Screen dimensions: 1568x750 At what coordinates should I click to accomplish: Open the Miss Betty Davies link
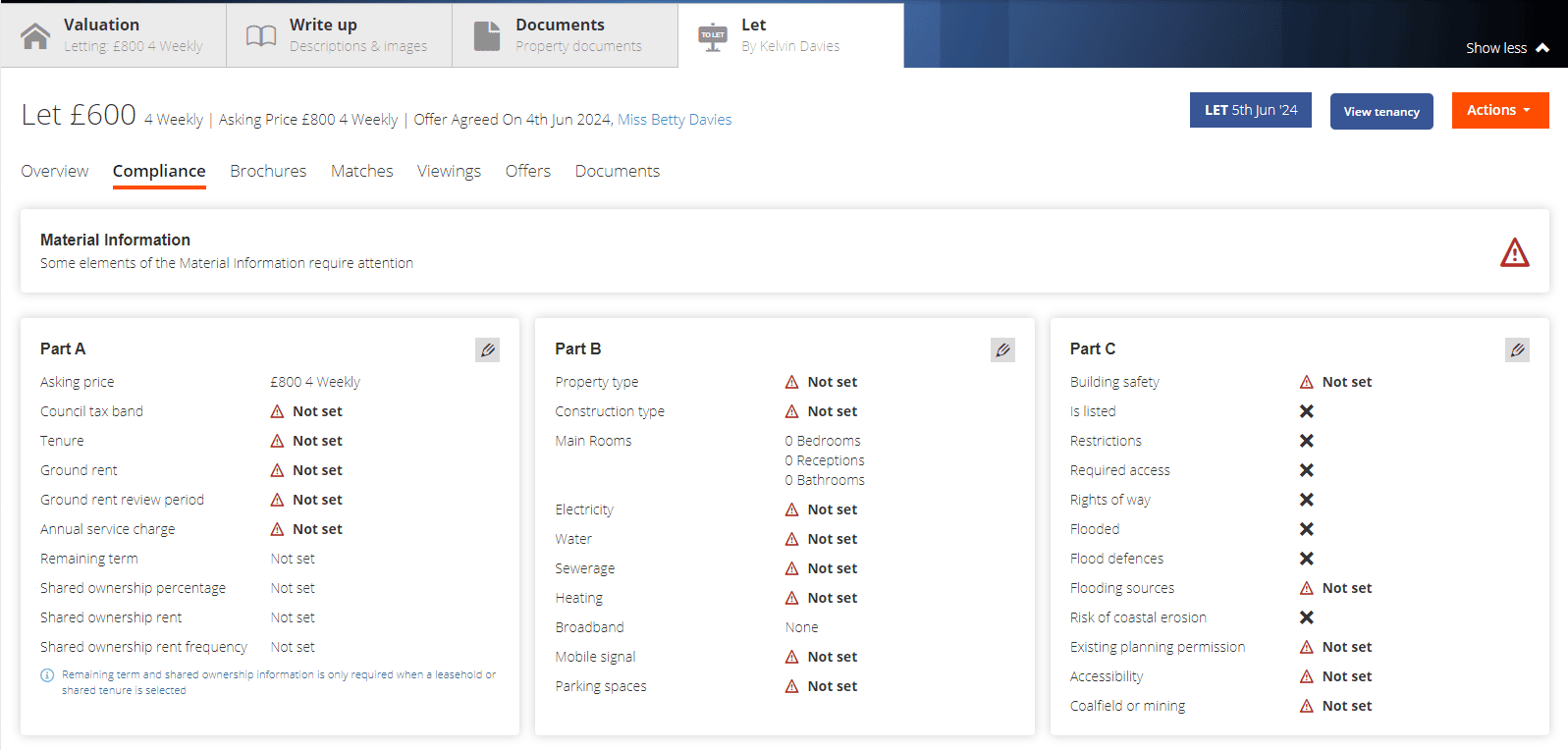(x=675, y=120)
